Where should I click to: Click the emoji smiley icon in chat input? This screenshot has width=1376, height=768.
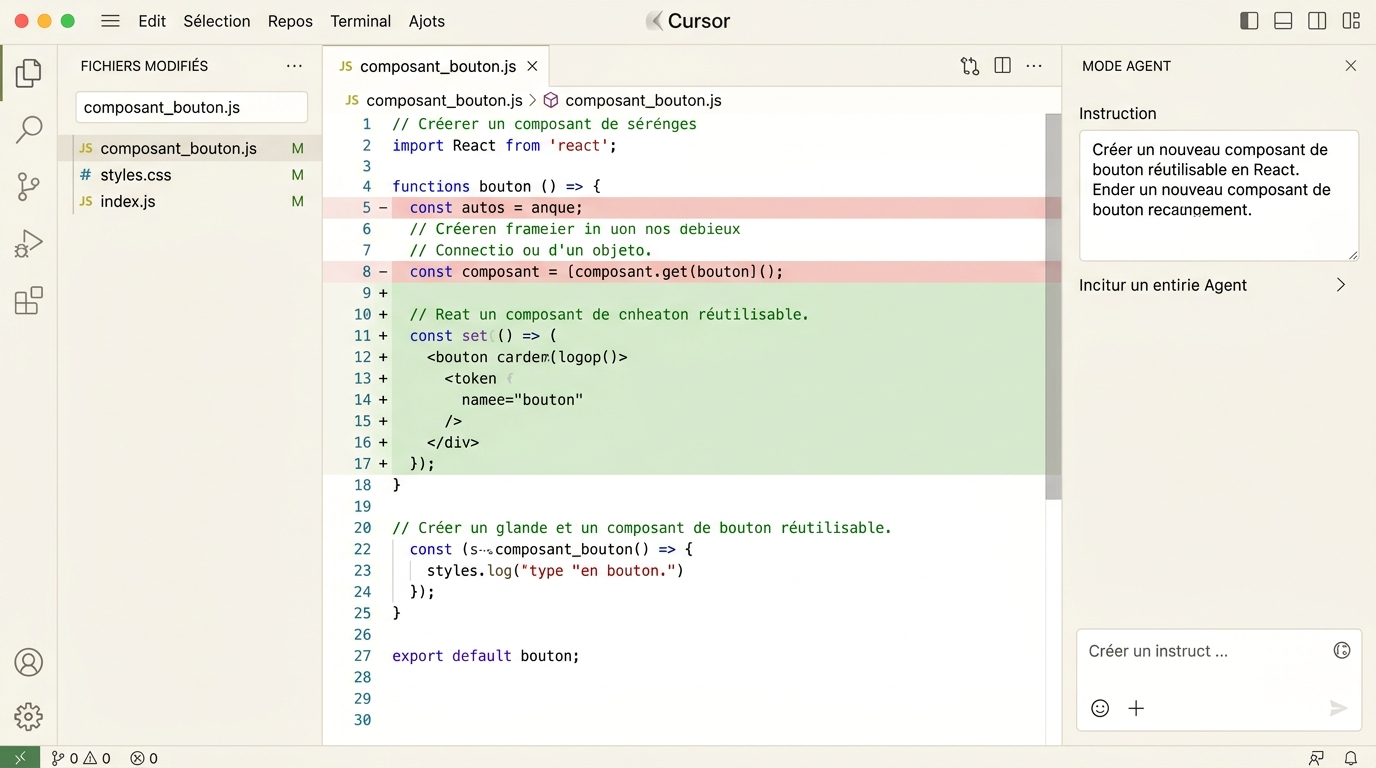[1100, 708]
